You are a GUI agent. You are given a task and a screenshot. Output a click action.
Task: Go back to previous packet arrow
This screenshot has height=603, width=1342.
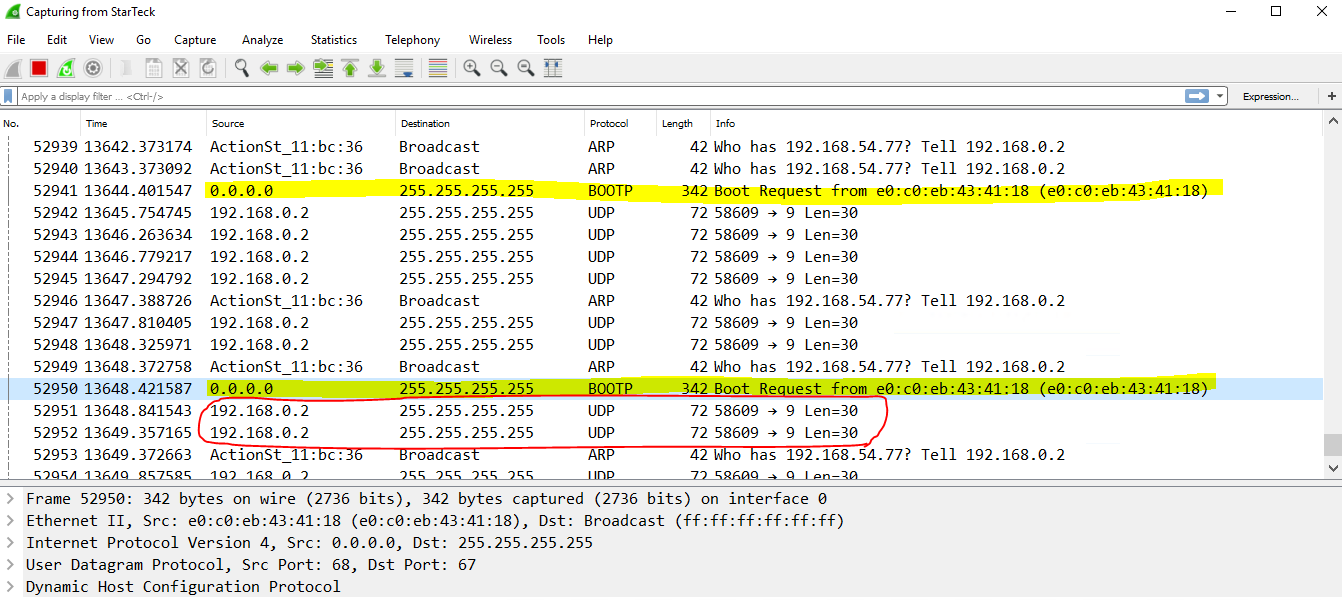pos(269,68)
